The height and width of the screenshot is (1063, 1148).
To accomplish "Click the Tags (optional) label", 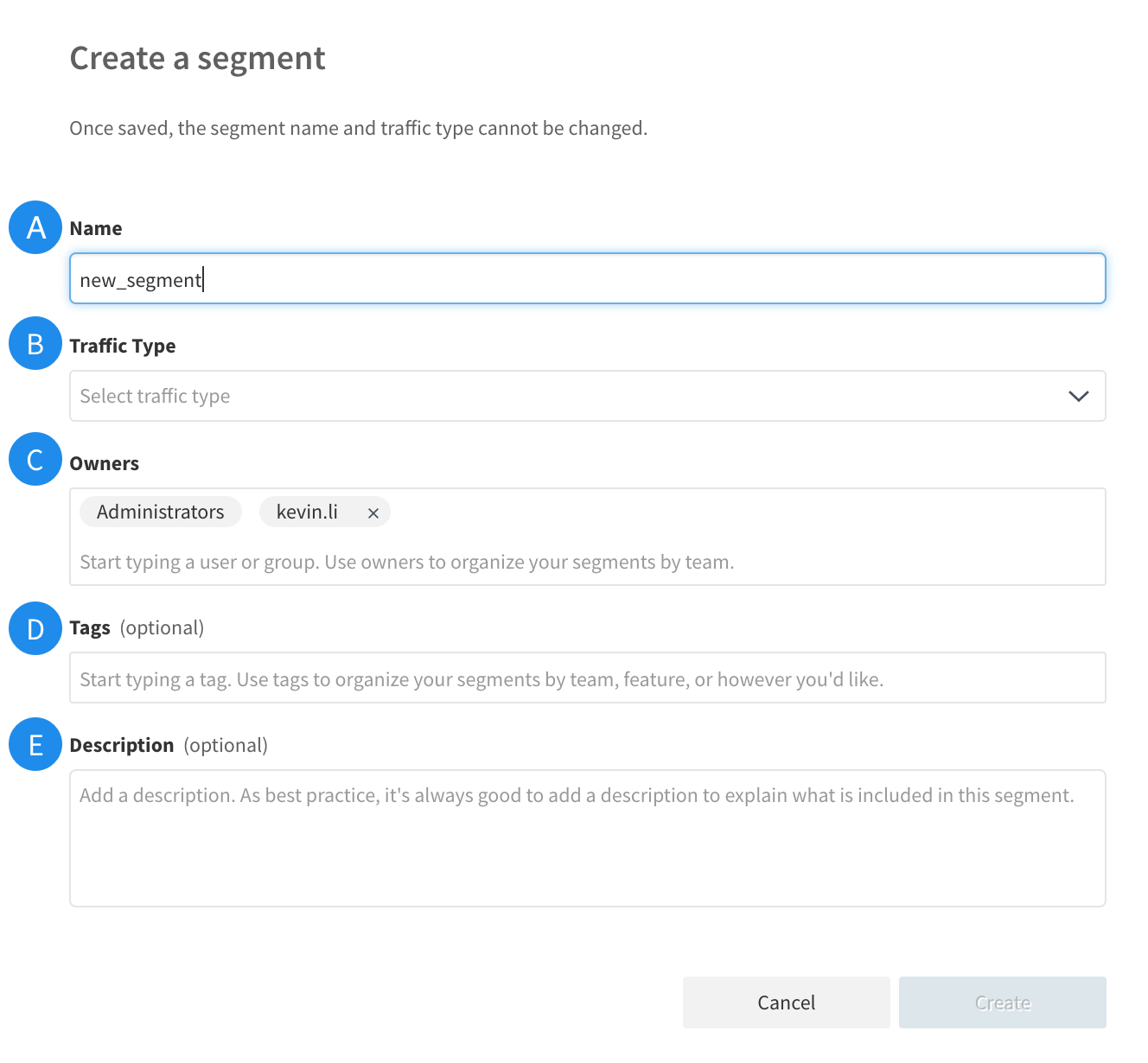I will tap(137, 627).
